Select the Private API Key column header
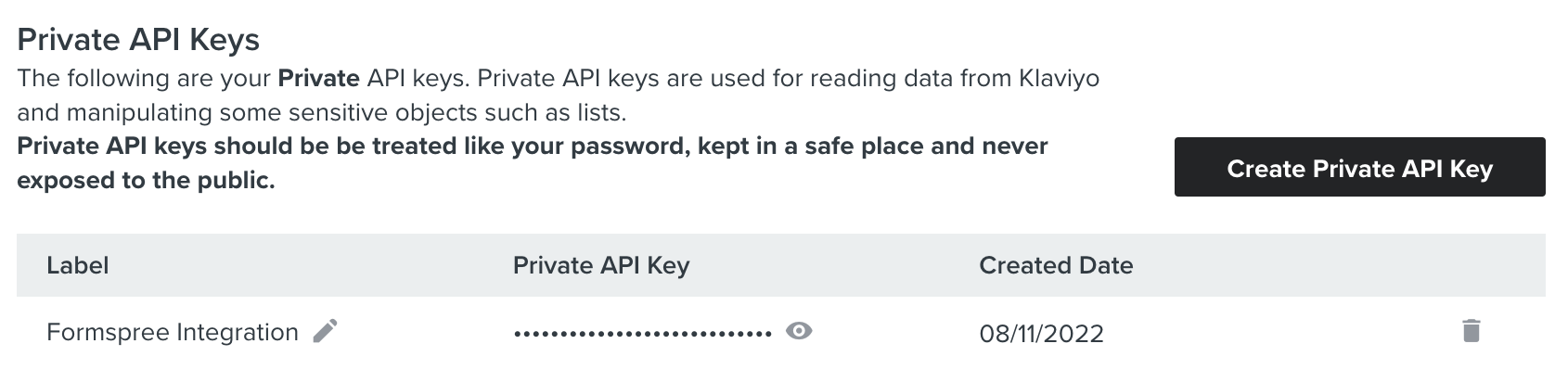 click(x=601, y=265)
